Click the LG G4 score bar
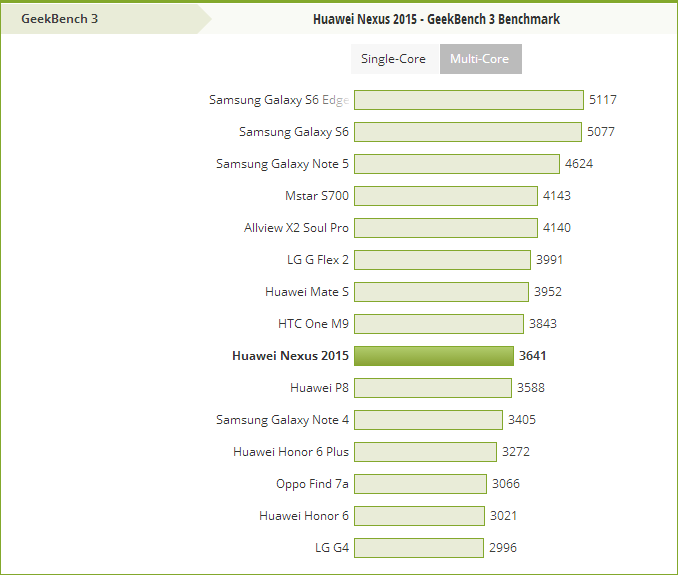This screenshot has width=678, height=575. (x=419, y=548)
